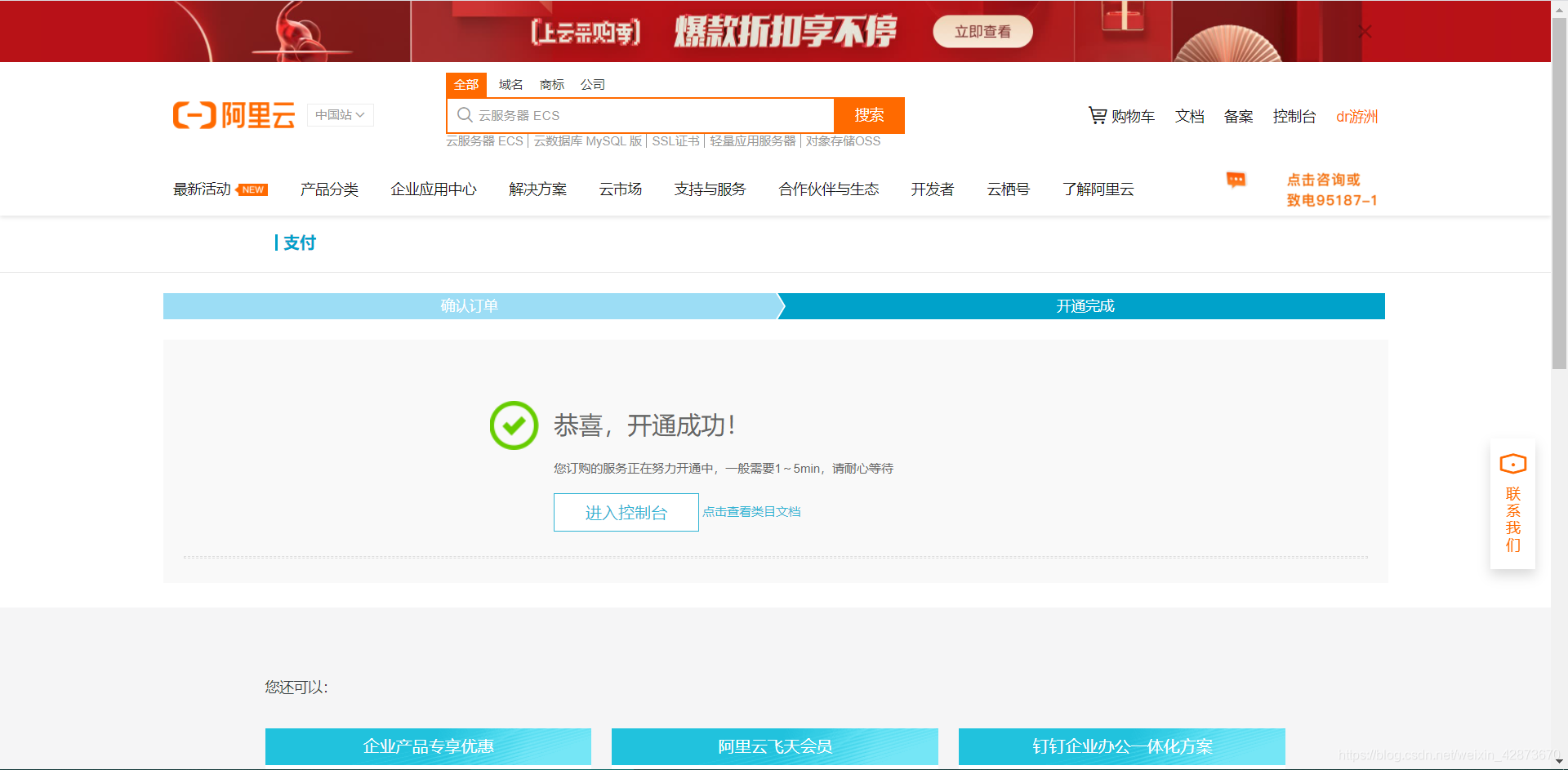The width and height of the screenshot is (1568, 770).
Task: Click the scrollbar down arrow
Action: click(1560, 762)
